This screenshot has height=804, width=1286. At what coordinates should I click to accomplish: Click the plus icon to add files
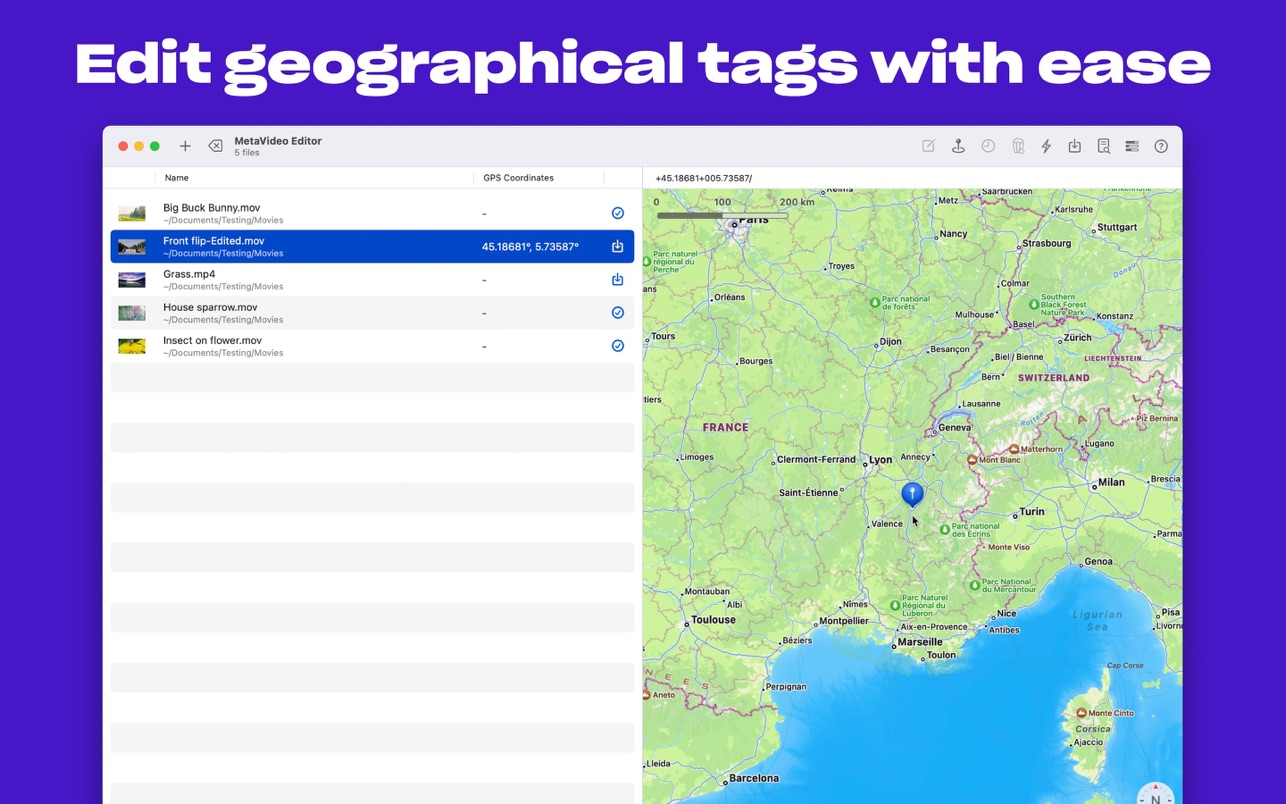(185, 146)
